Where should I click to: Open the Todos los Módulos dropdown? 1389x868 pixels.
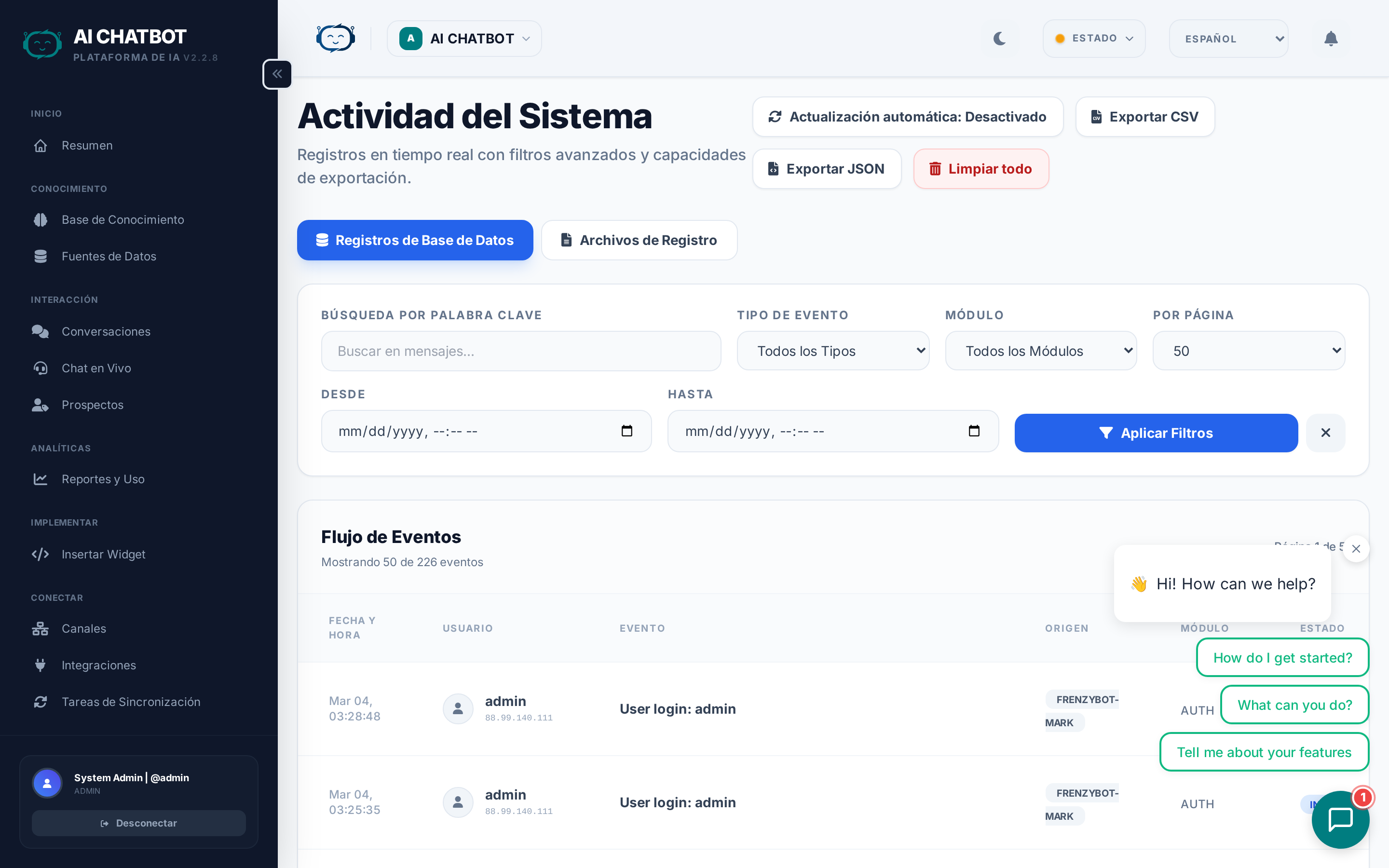tap(1041, 351)
